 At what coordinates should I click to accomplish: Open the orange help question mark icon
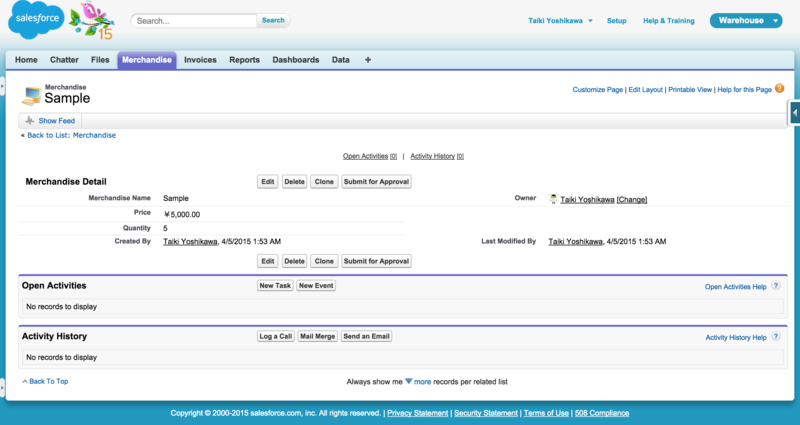(779, 88)
